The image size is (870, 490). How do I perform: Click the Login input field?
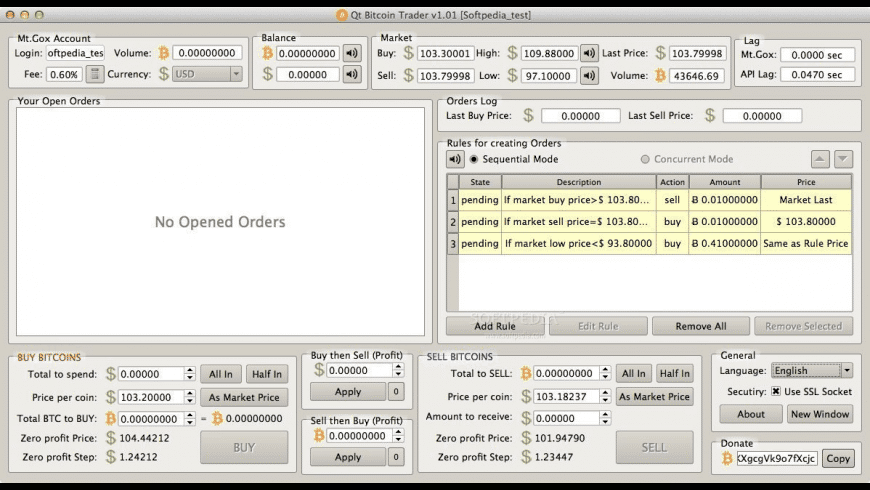75,53
